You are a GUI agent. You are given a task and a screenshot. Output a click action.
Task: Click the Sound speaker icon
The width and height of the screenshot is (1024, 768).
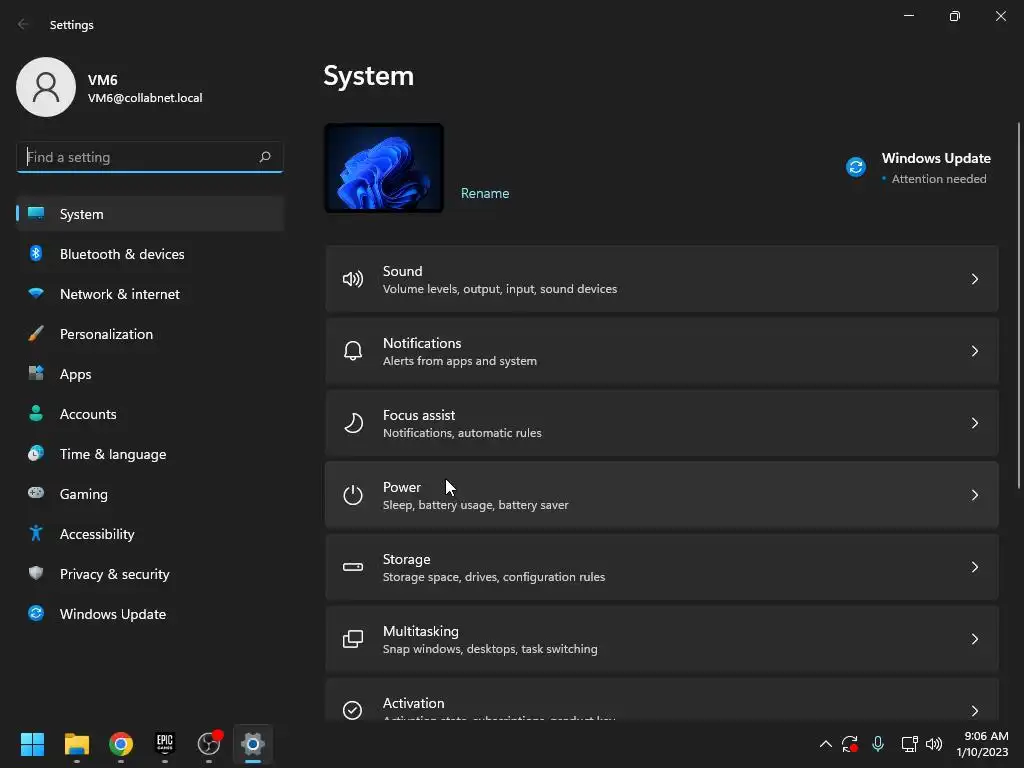point(353,280)
